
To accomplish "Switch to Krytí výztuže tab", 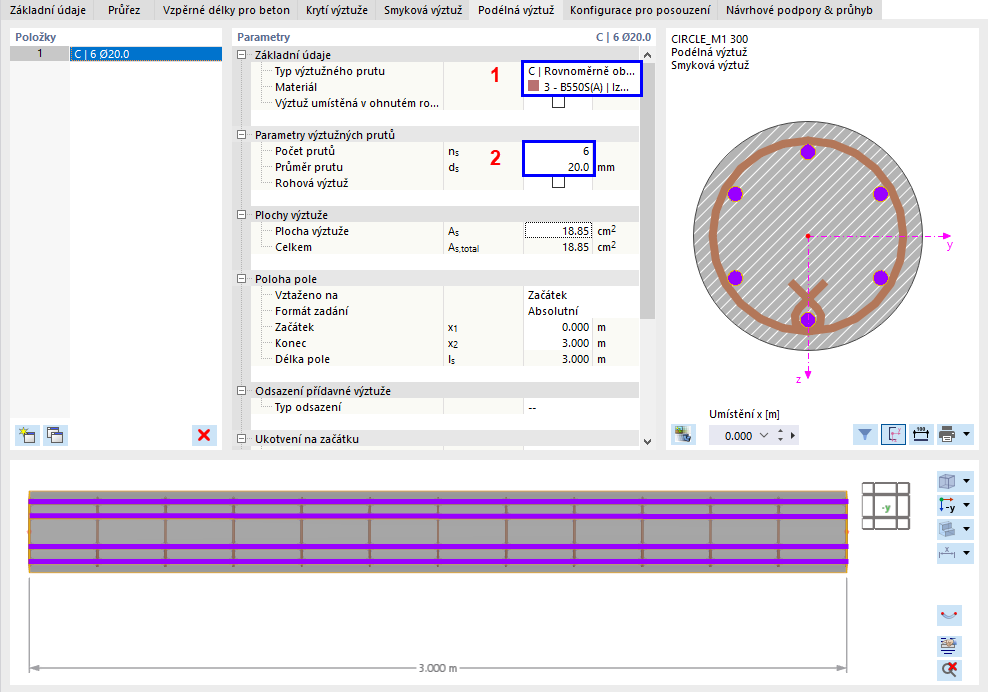I will coord(336,10).
